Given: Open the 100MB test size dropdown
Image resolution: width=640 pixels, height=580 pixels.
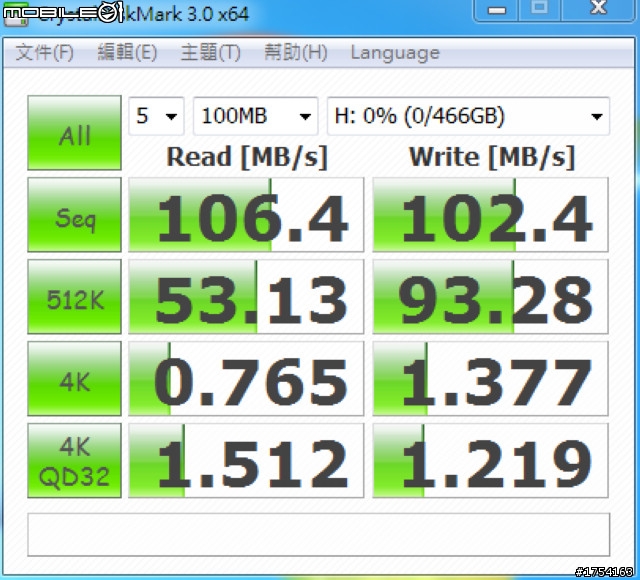Looking at the screenshot, I should point(256,116).
